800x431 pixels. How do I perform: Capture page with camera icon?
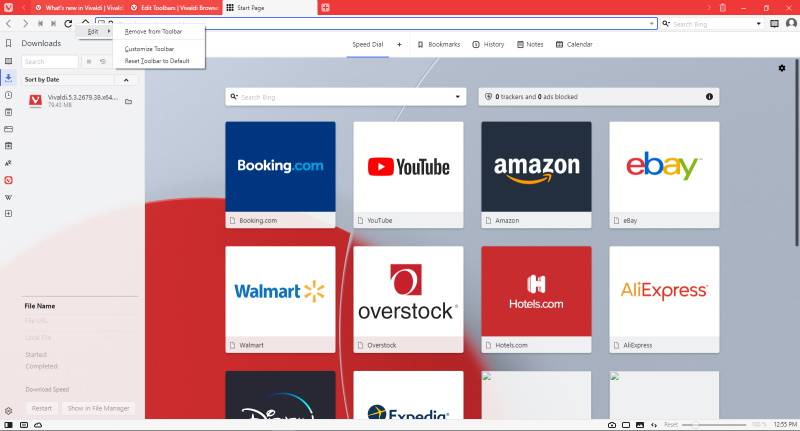[x=612, y=424]
